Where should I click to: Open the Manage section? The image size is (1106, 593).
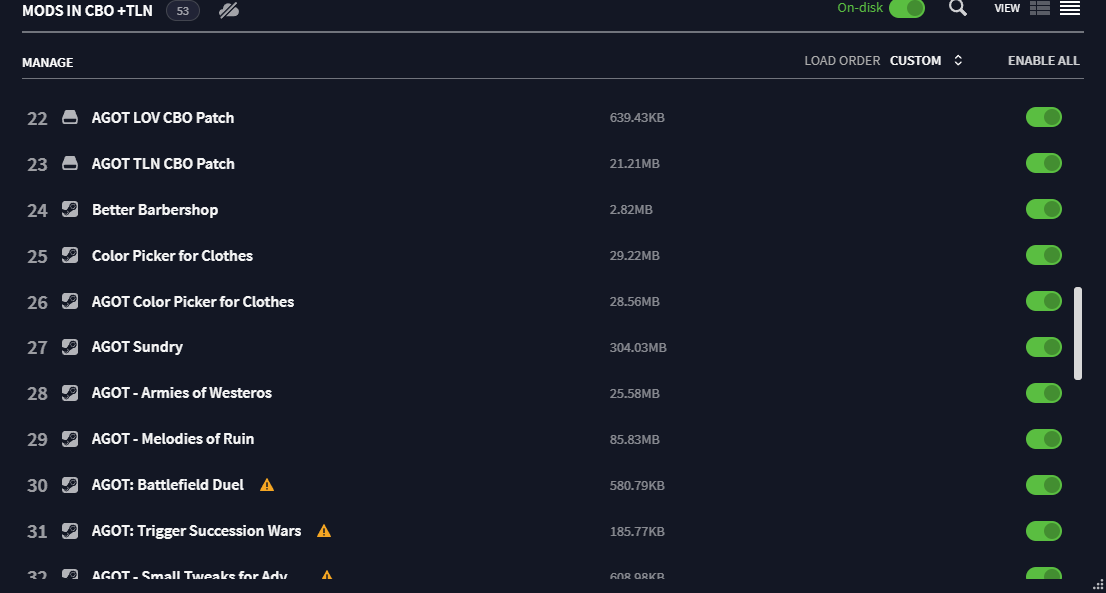pos(47,63)
